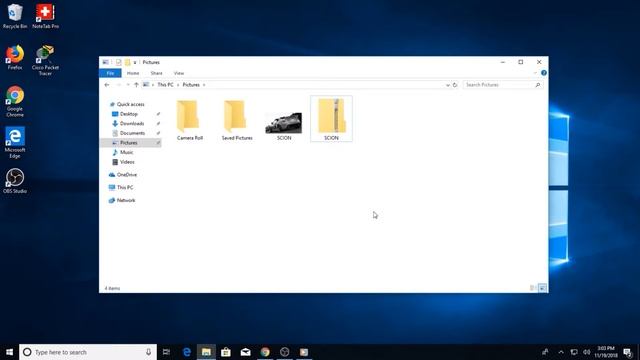Select the Saved Pictures folder
Image resolution: width=640 pixels, height=360 pixels.
[237, 120]
